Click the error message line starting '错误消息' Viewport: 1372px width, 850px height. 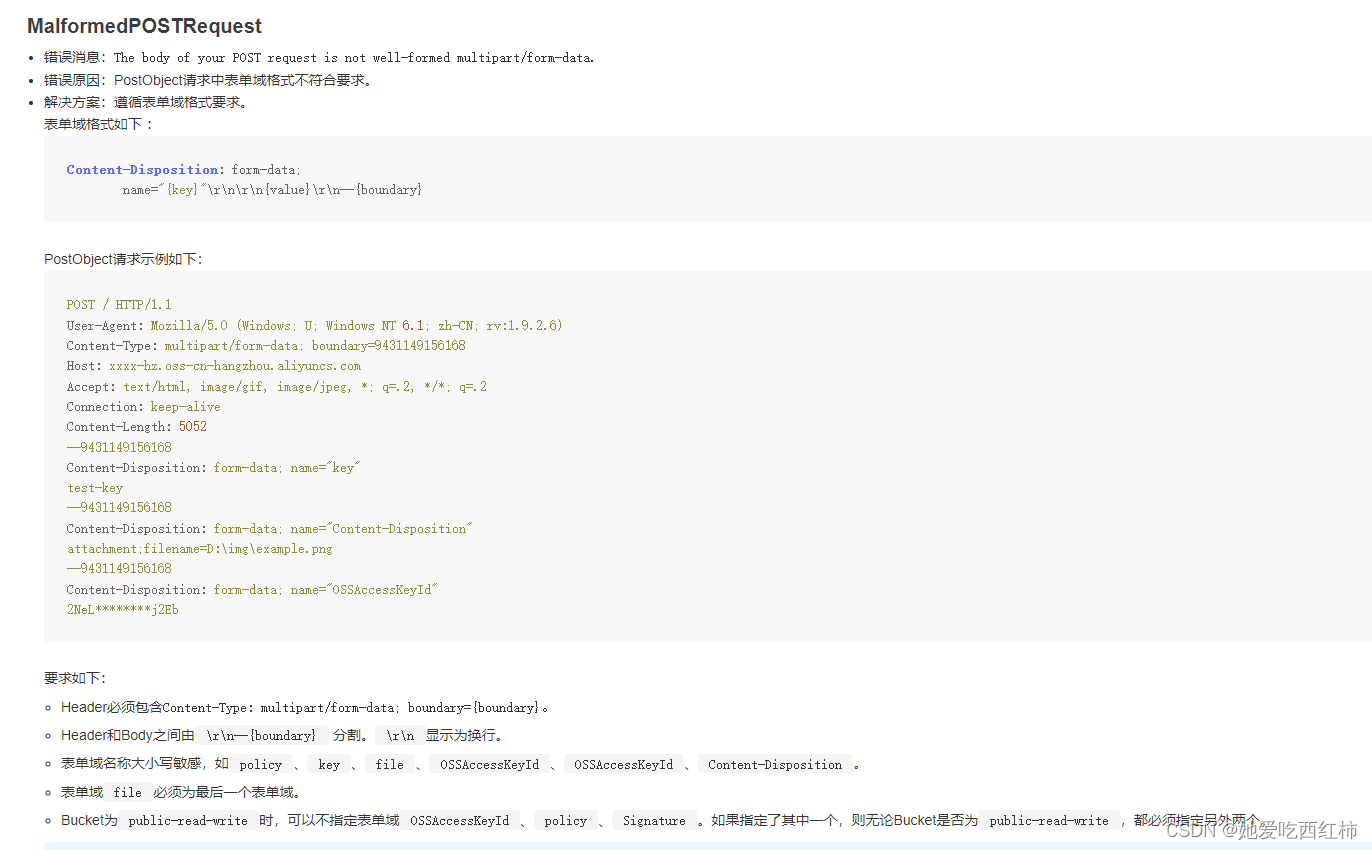(x=319, y=57)
